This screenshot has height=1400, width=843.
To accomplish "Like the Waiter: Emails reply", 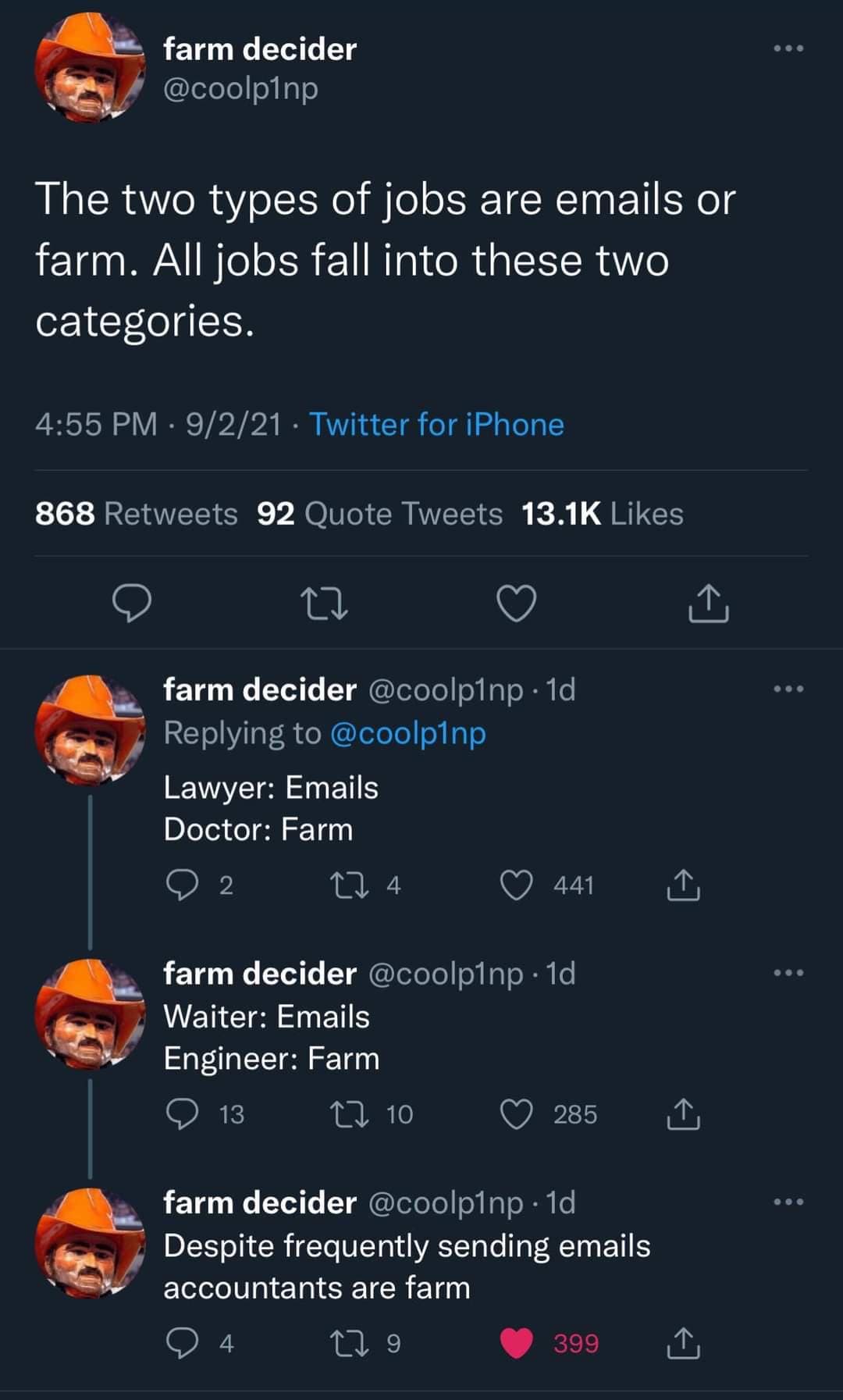I will (518, 1113).
